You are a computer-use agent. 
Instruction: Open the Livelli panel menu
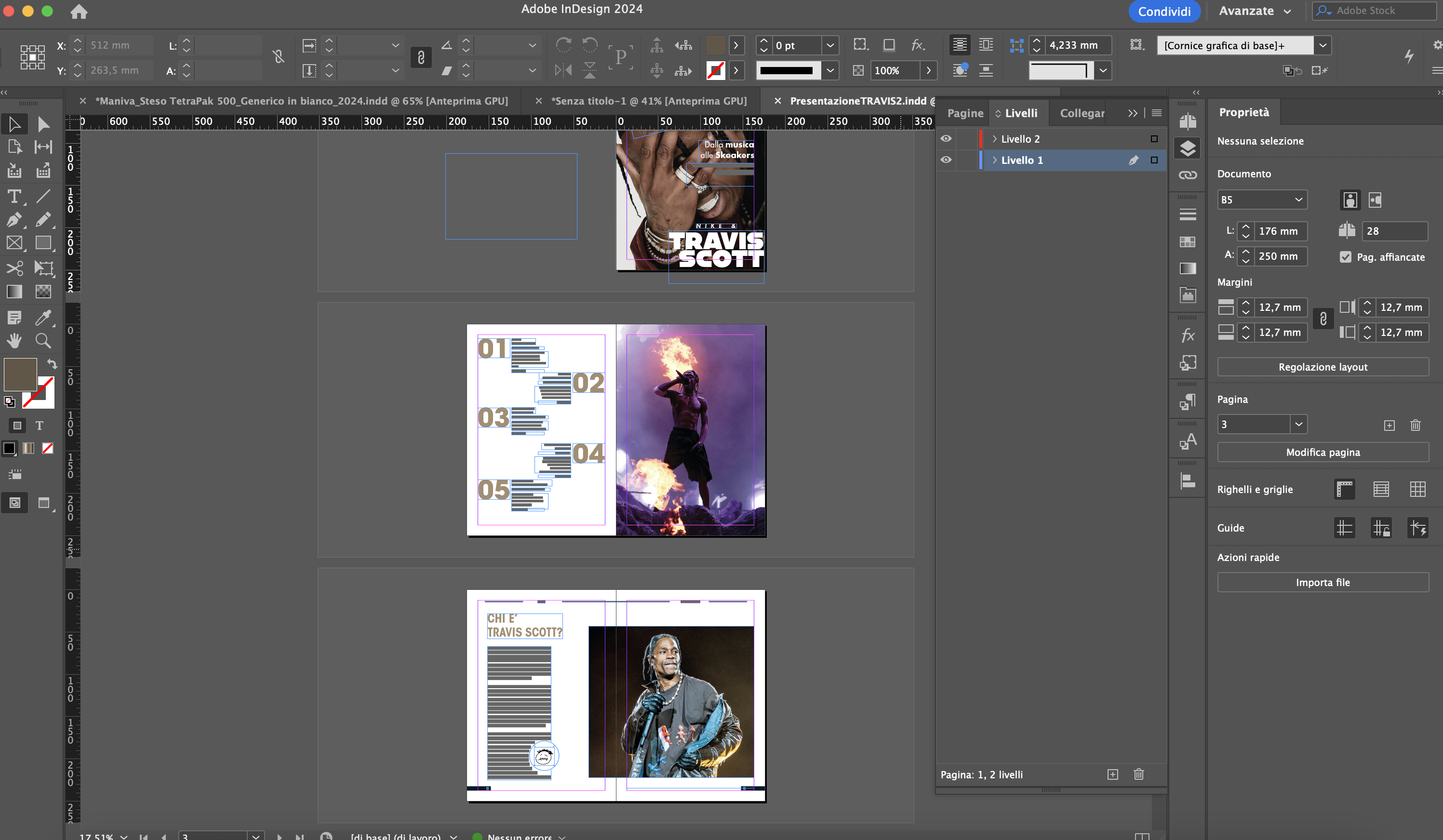click(1157, 113)
